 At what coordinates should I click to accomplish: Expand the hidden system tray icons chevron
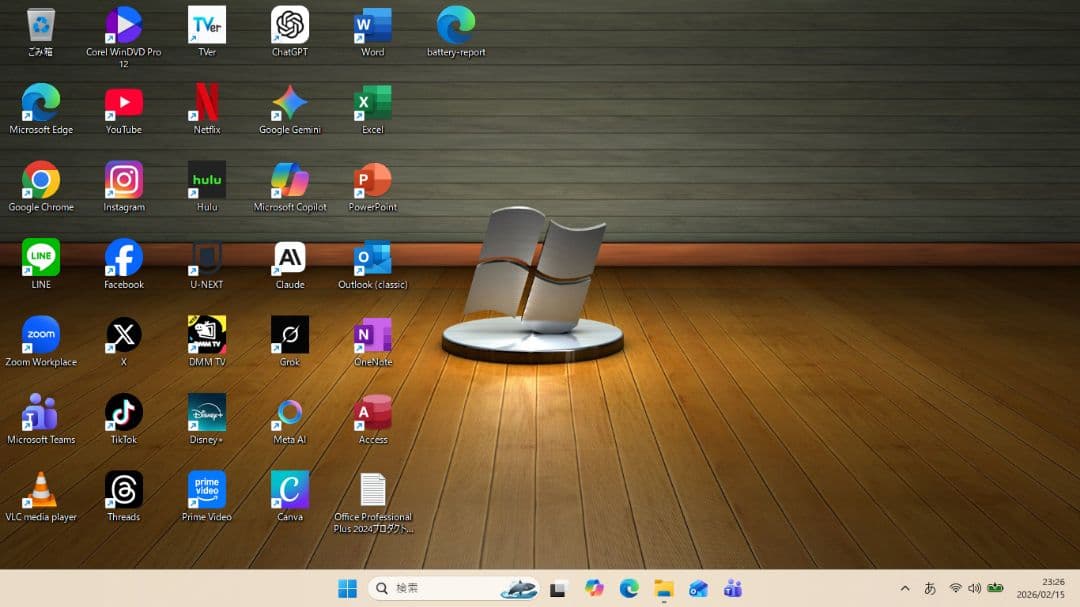(905, 588)
